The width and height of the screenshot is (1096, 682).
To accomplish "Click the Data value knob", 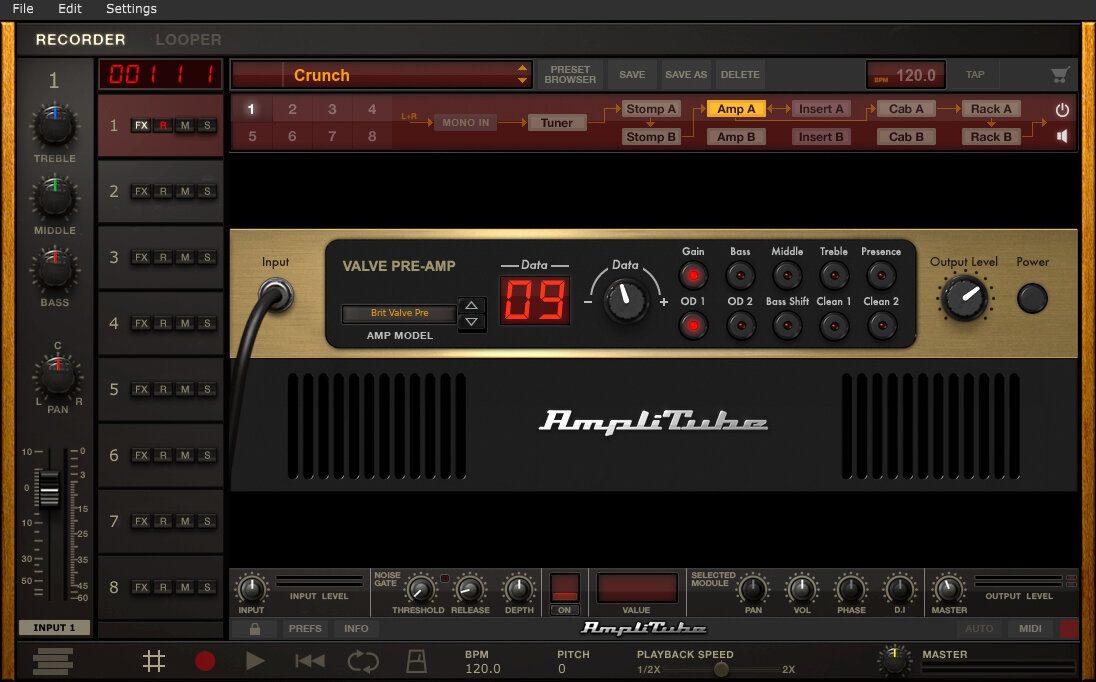I will click(x=626, y=300).
